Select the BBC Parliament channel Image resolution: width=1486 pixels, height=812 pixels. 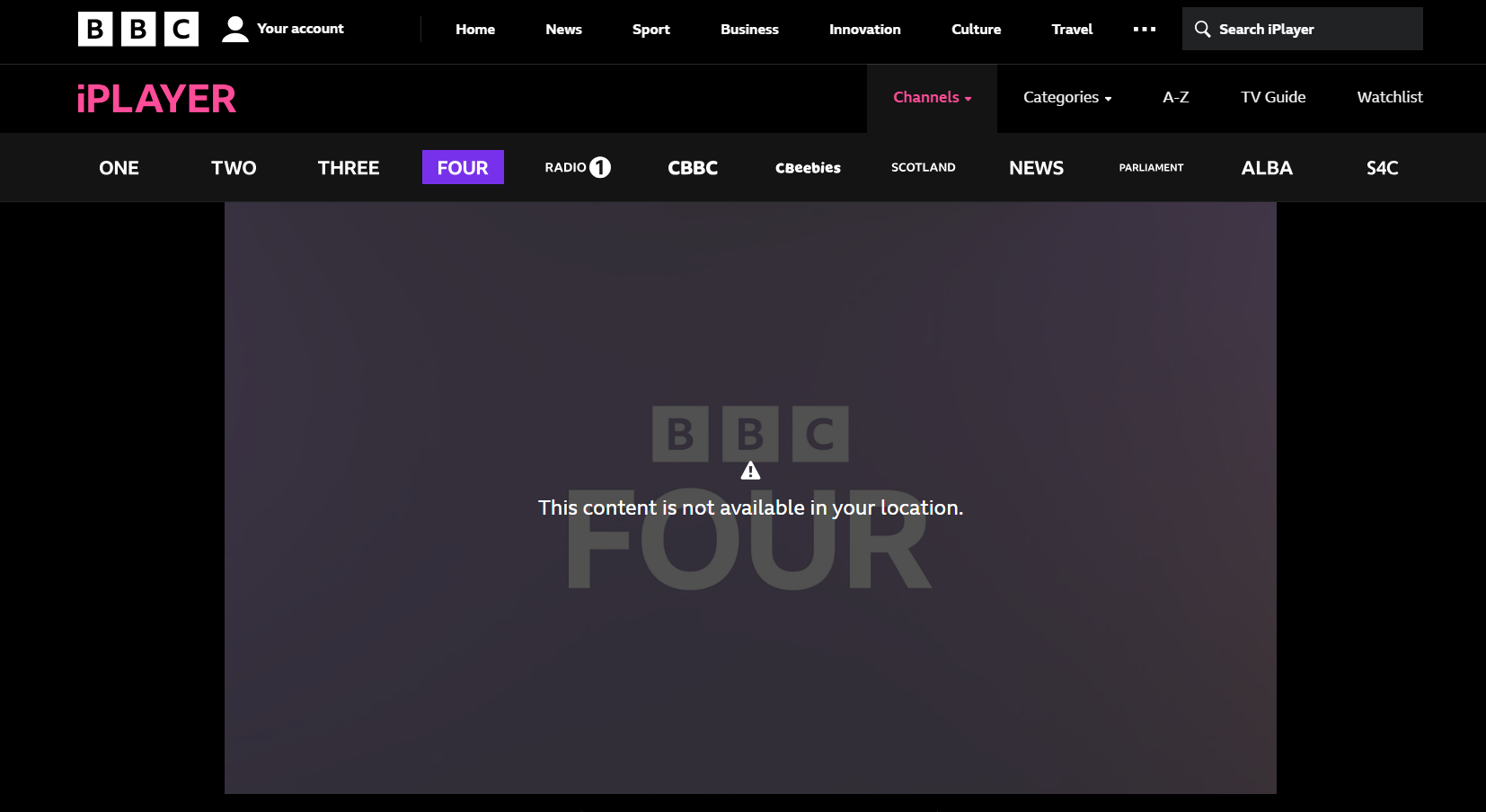[1151, 167]
